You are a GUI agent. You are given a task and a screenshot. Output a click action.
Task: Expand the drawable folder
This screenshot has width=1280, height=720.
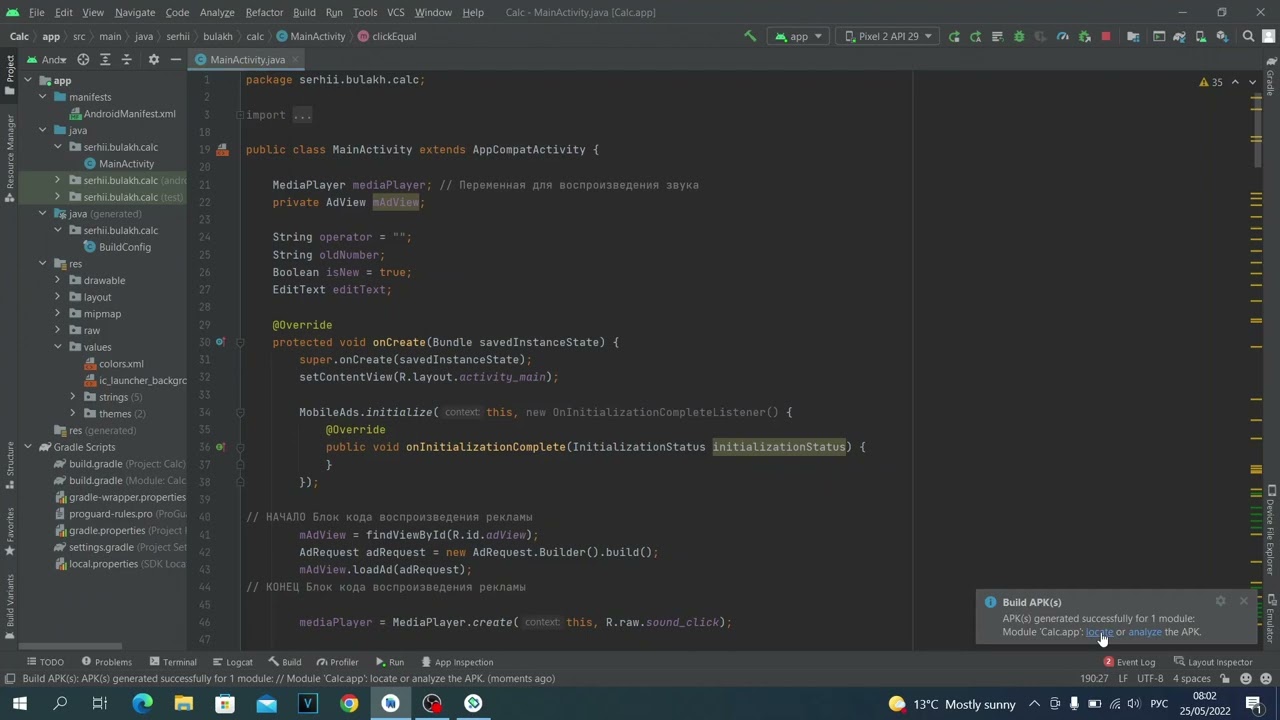coord(58,280)
